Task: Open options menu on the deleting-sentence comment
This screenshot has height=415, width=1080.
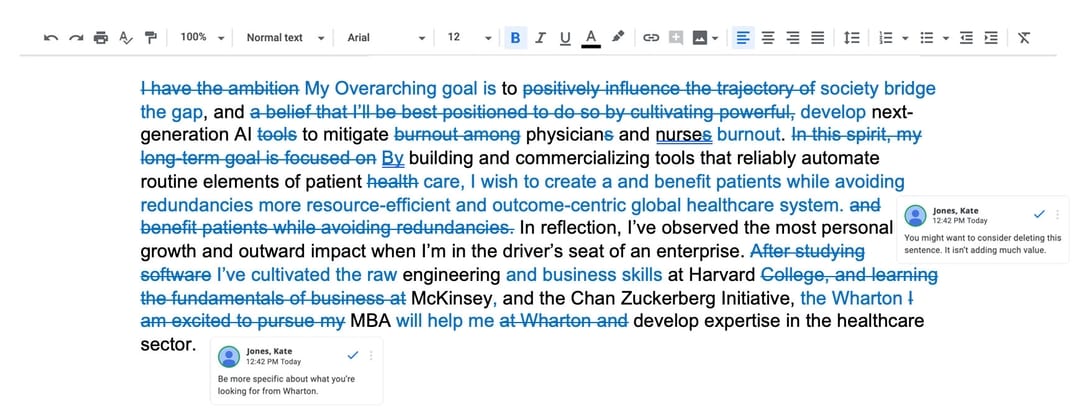Action: pos(1057,215)
